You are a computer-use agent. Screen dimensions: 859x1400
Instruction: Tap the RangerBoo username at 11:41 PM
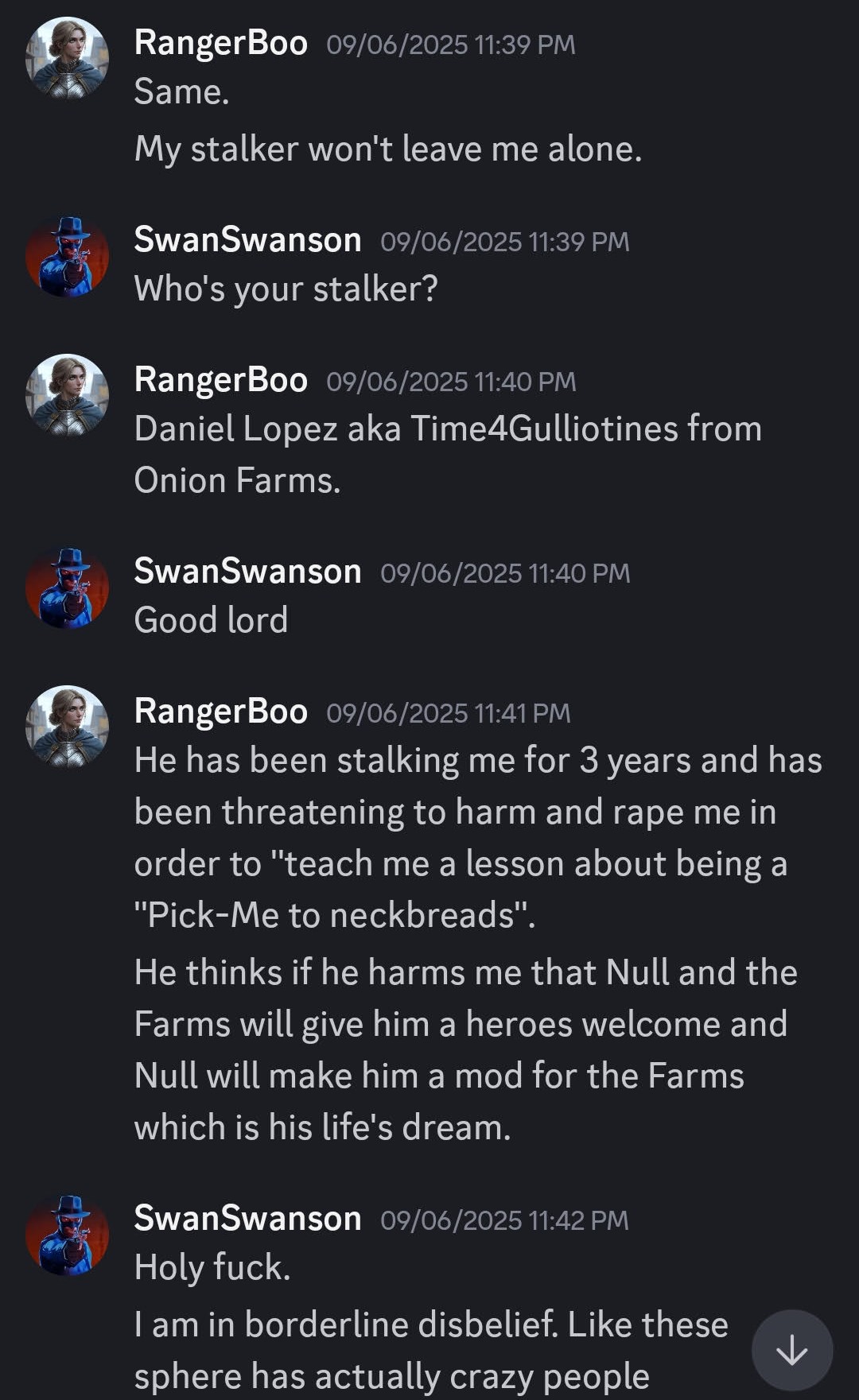point(220,712)
